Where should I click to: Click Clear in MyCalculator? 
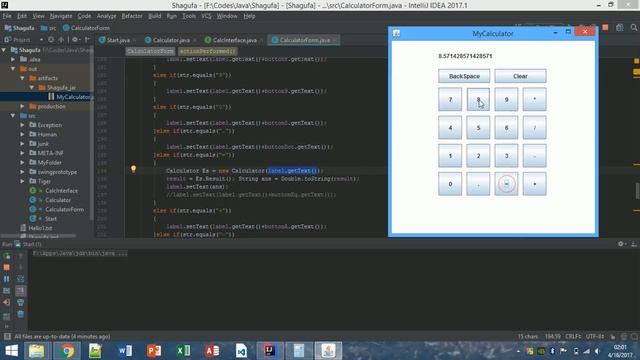pyautogui.click(x=520, y=76)
